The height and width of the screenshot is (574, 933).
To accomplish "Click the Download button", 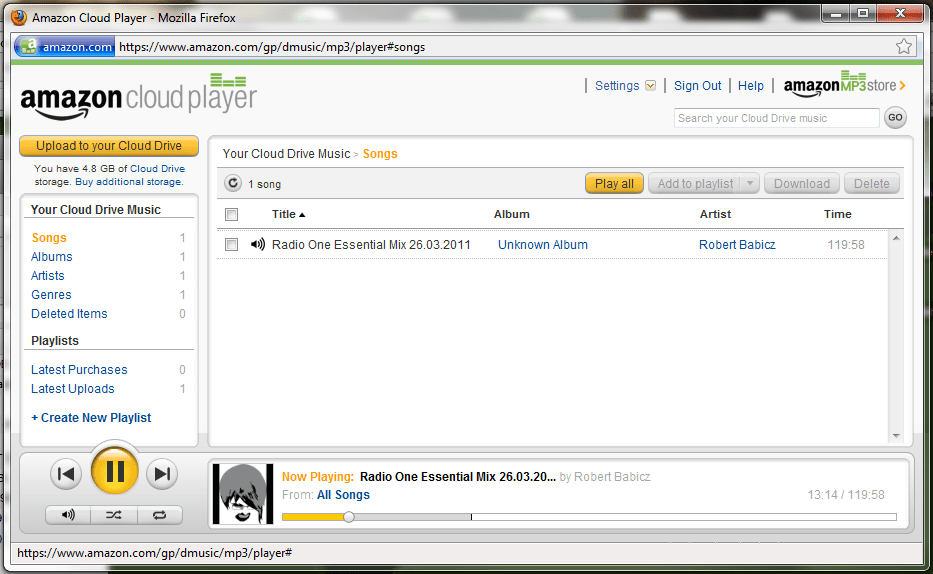I will coord(801,184).
